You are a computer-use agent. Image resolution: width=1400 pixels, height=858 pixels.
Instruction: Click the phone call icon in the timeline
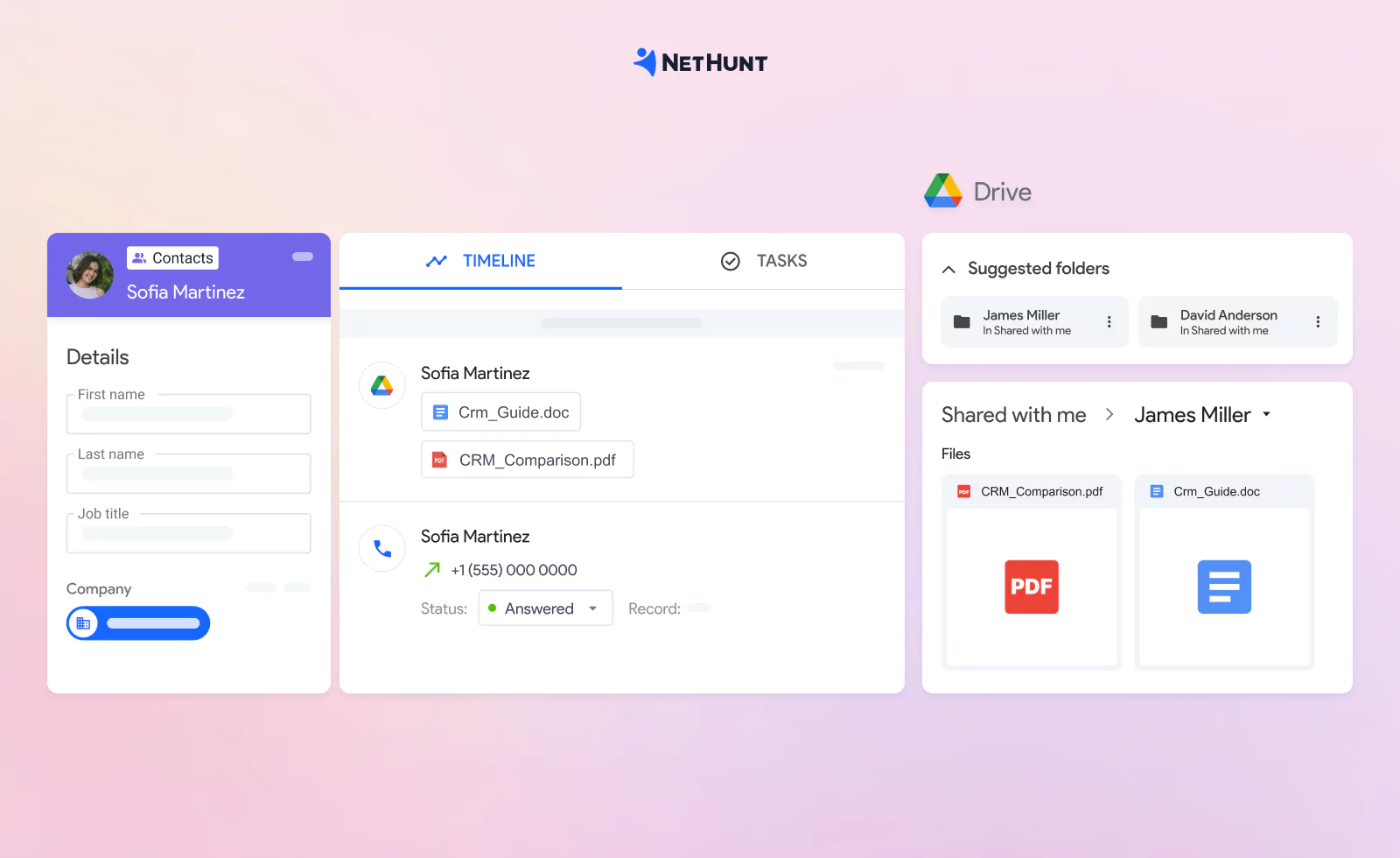381,548
